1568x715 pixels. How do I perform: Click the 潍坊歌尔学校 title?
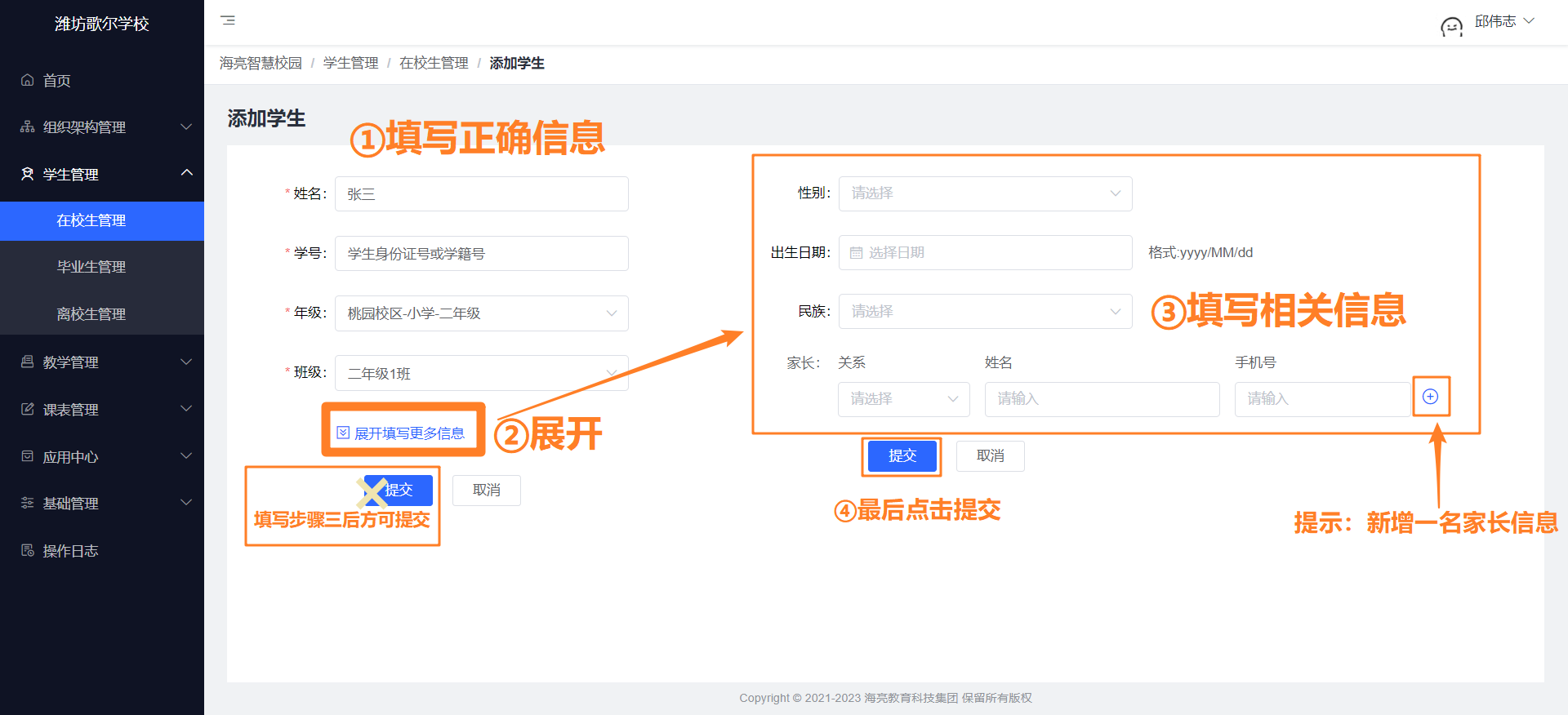pos(102,24)
